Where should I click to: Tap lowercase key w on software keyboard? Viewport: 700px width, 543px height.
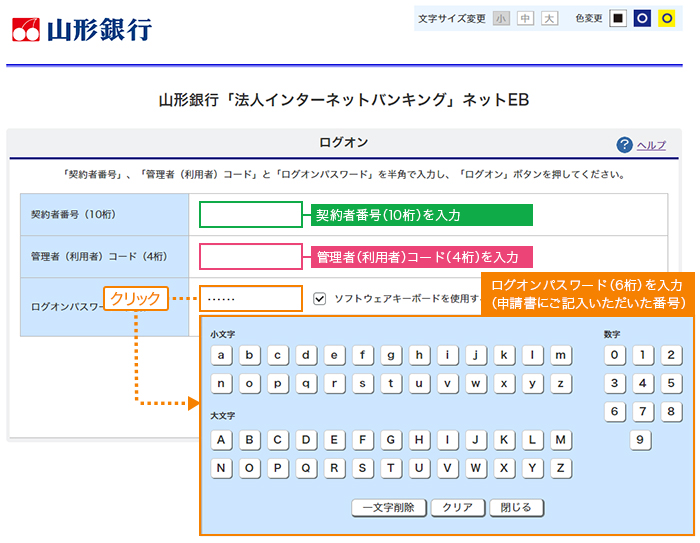[x=476, y=384]
